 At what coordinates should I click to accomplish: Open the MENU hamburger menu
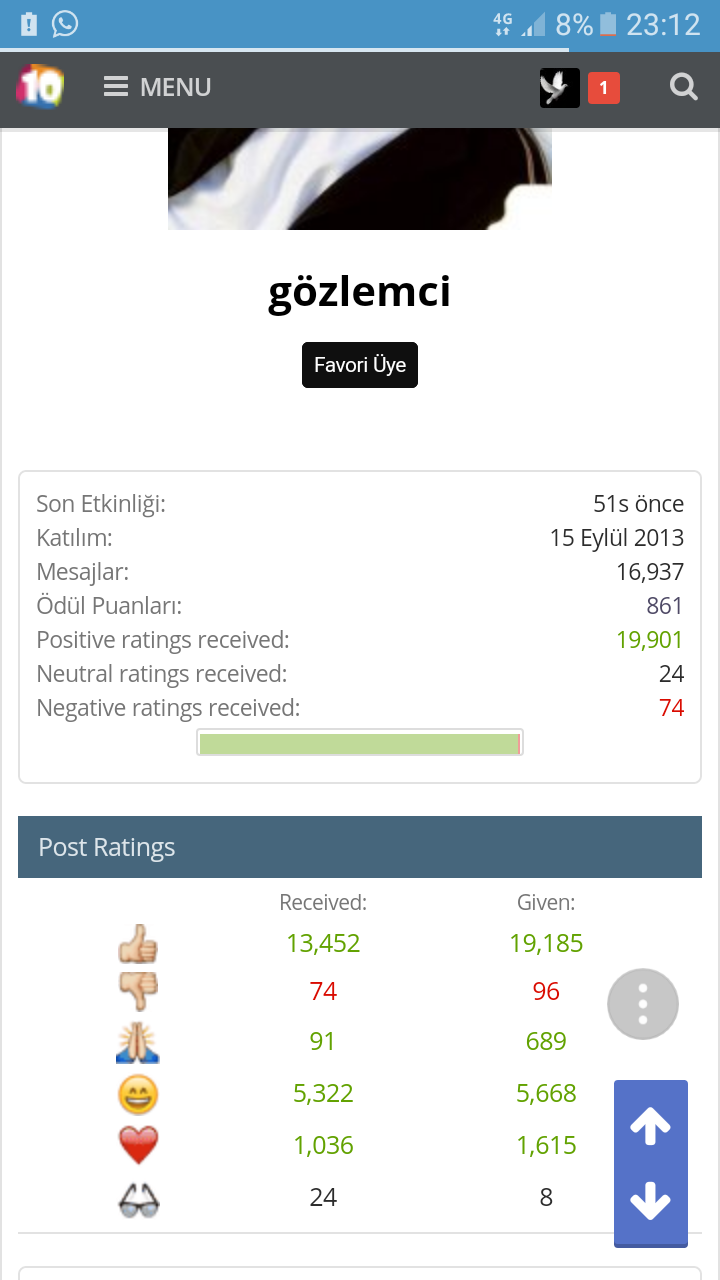coord(158,87)
